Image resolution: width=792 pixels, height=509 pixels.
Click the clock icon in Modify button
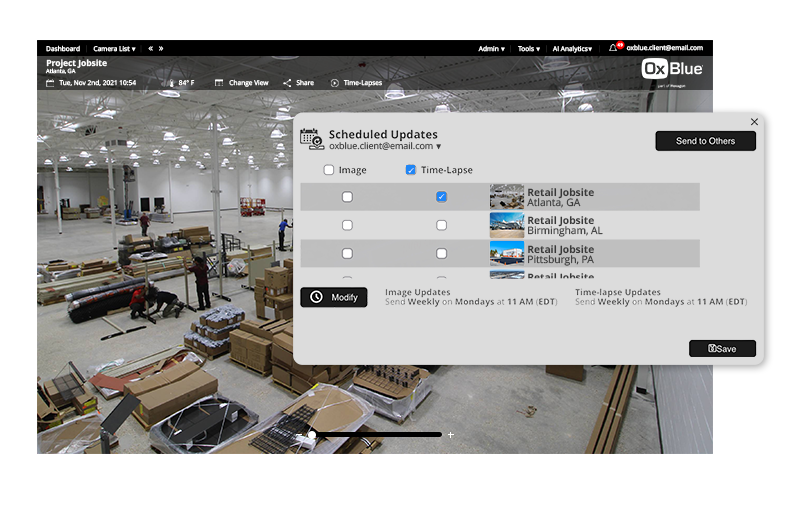[x=316, y=297]
